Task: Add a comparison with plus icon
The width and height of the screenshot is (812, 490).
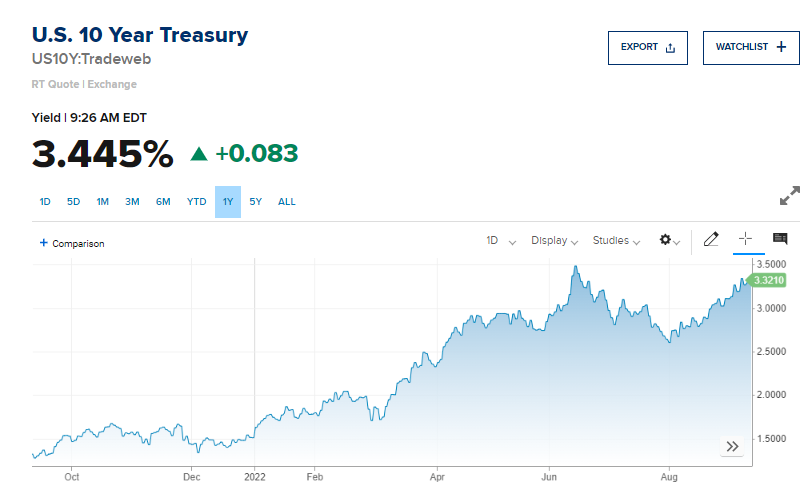Action: click(x=44, y=243)
